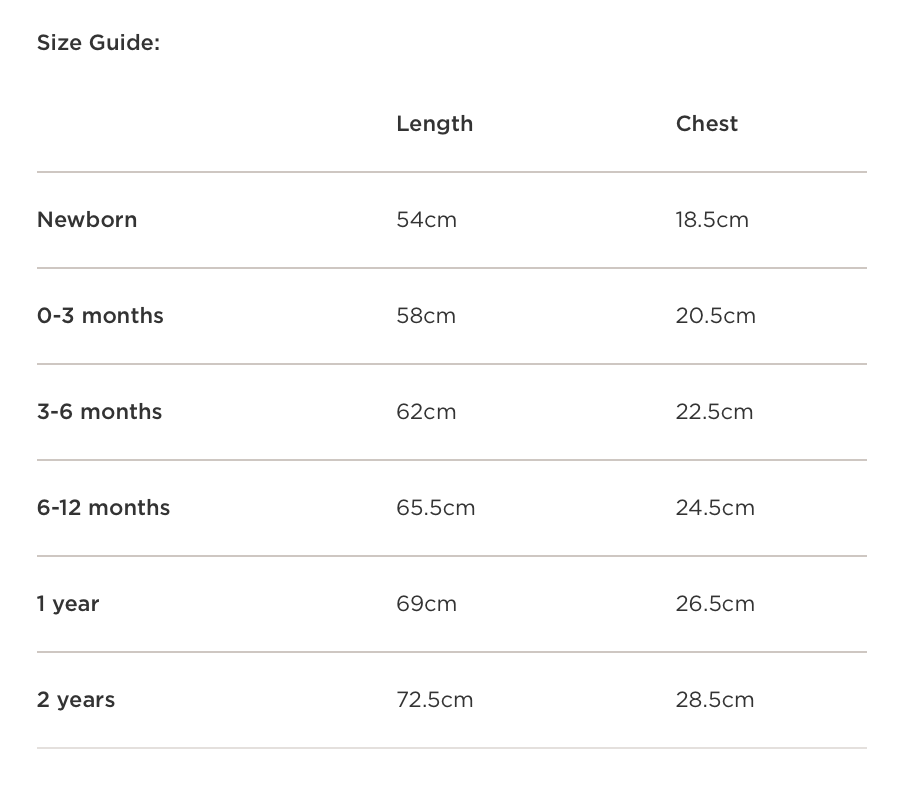Click the 1 year row label
The width and height of the screenshot is (904, 786).
point(68,604)
